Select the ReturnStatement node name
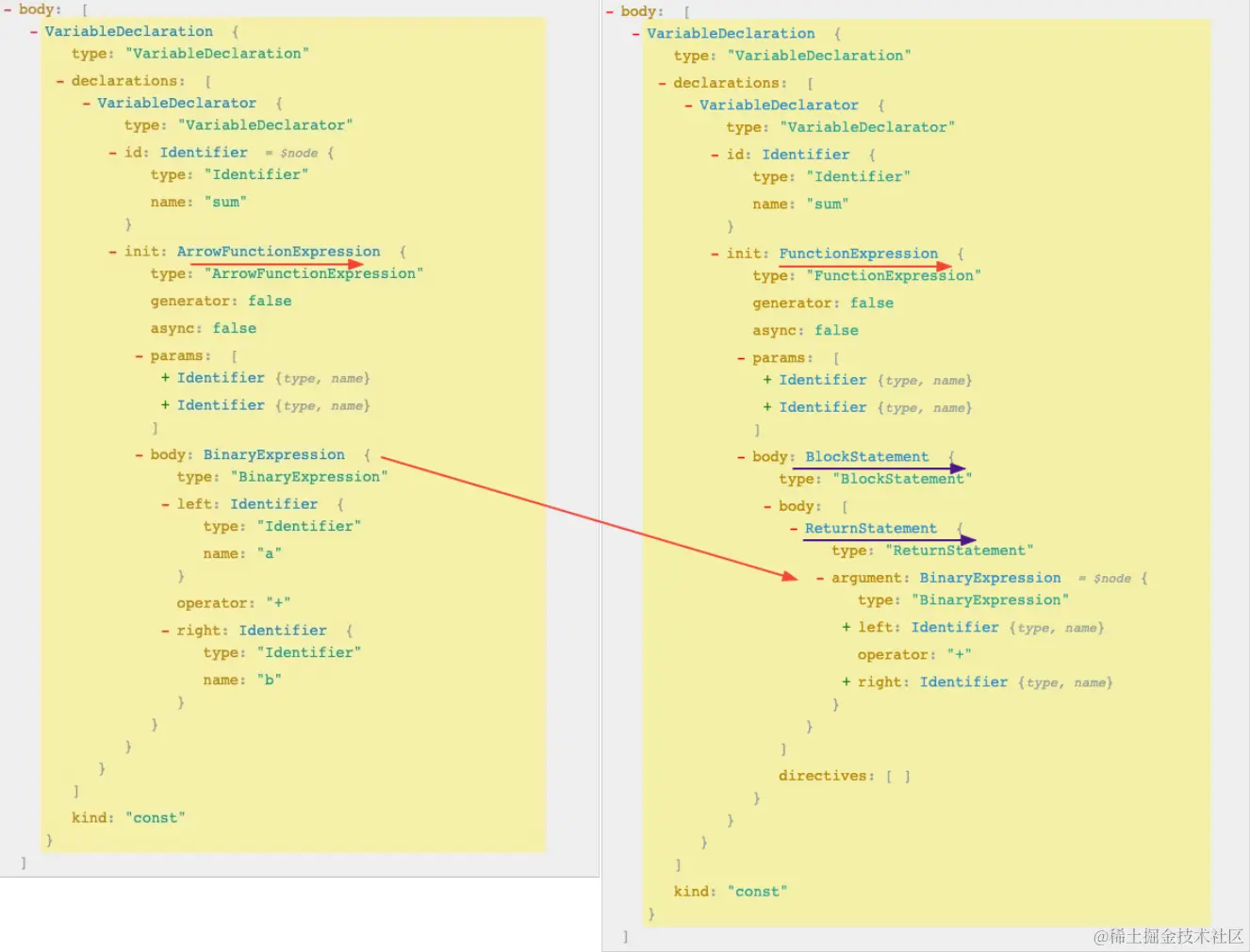Screen dimensions: 1250x952 click(871, 529)
